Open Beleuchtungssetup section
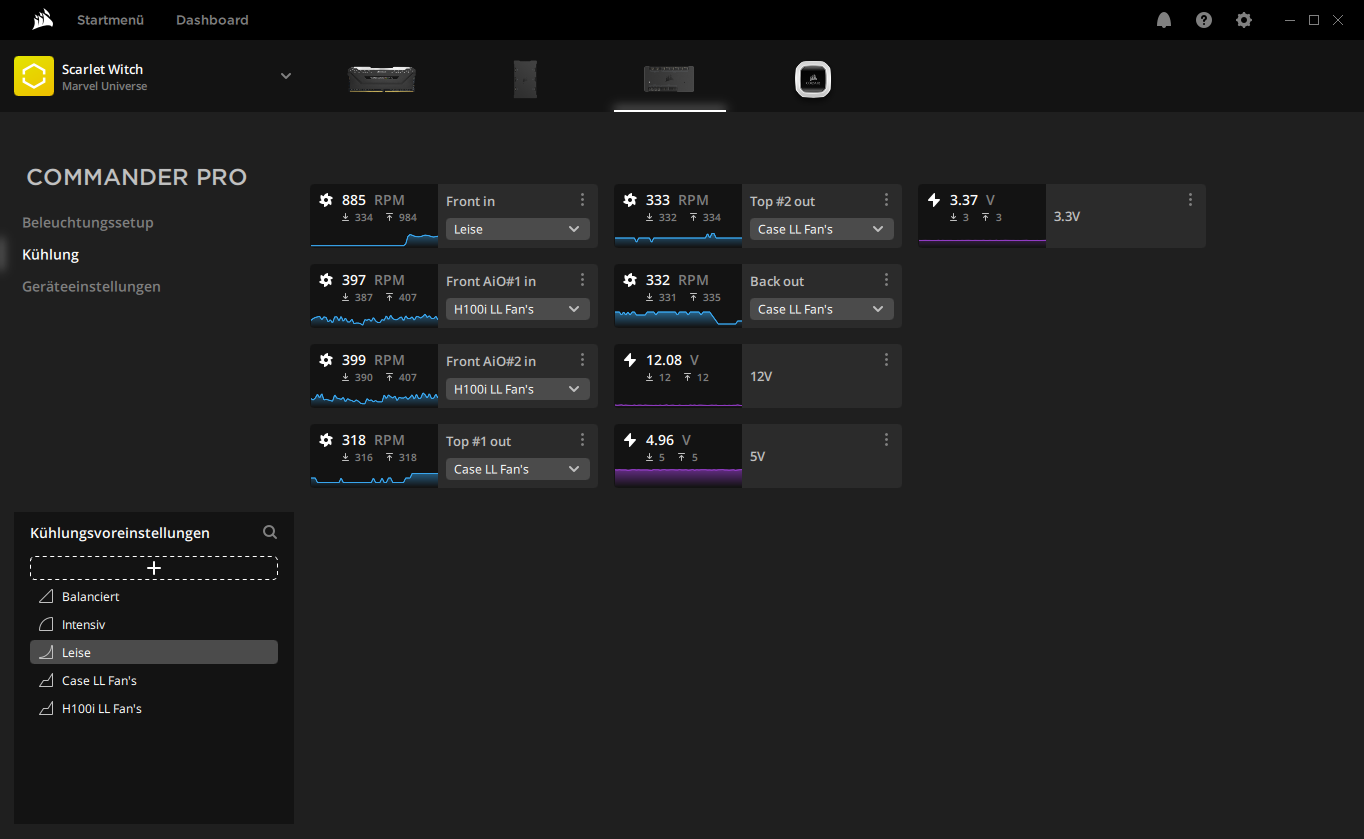 (x=88, y=222)
